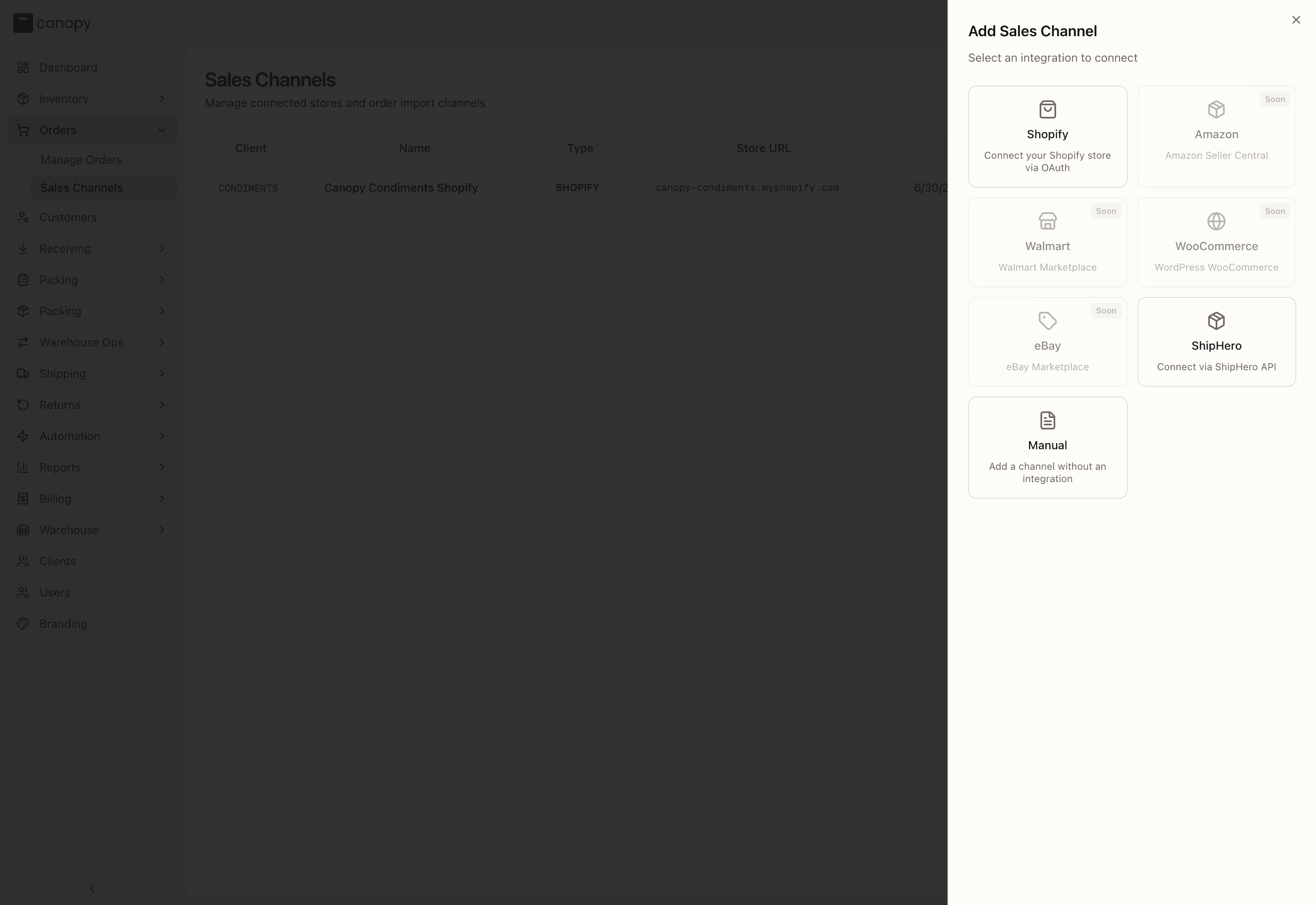Choose Shopify title in integration card
Viewport: 1316px width, 905px height.
tap(1047, 135)
